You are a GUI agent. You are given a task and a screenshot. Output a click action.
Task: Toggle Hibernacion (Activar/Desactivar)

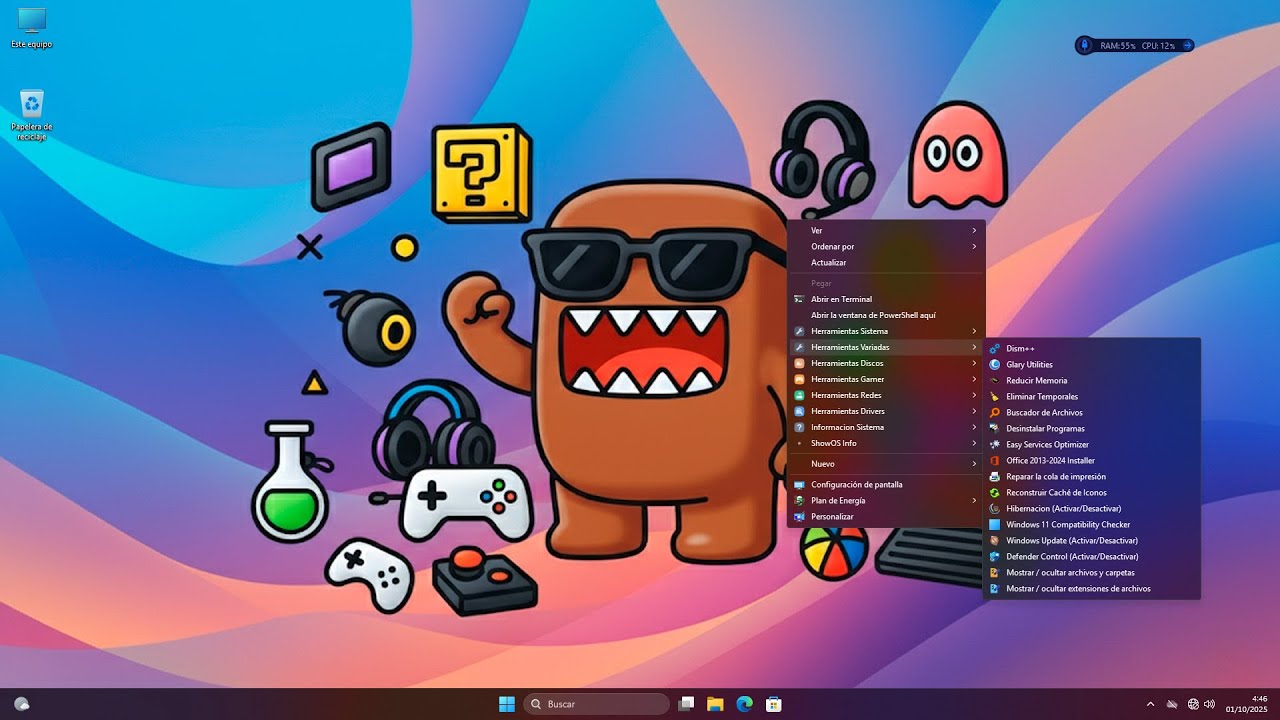coord(1092,508)
